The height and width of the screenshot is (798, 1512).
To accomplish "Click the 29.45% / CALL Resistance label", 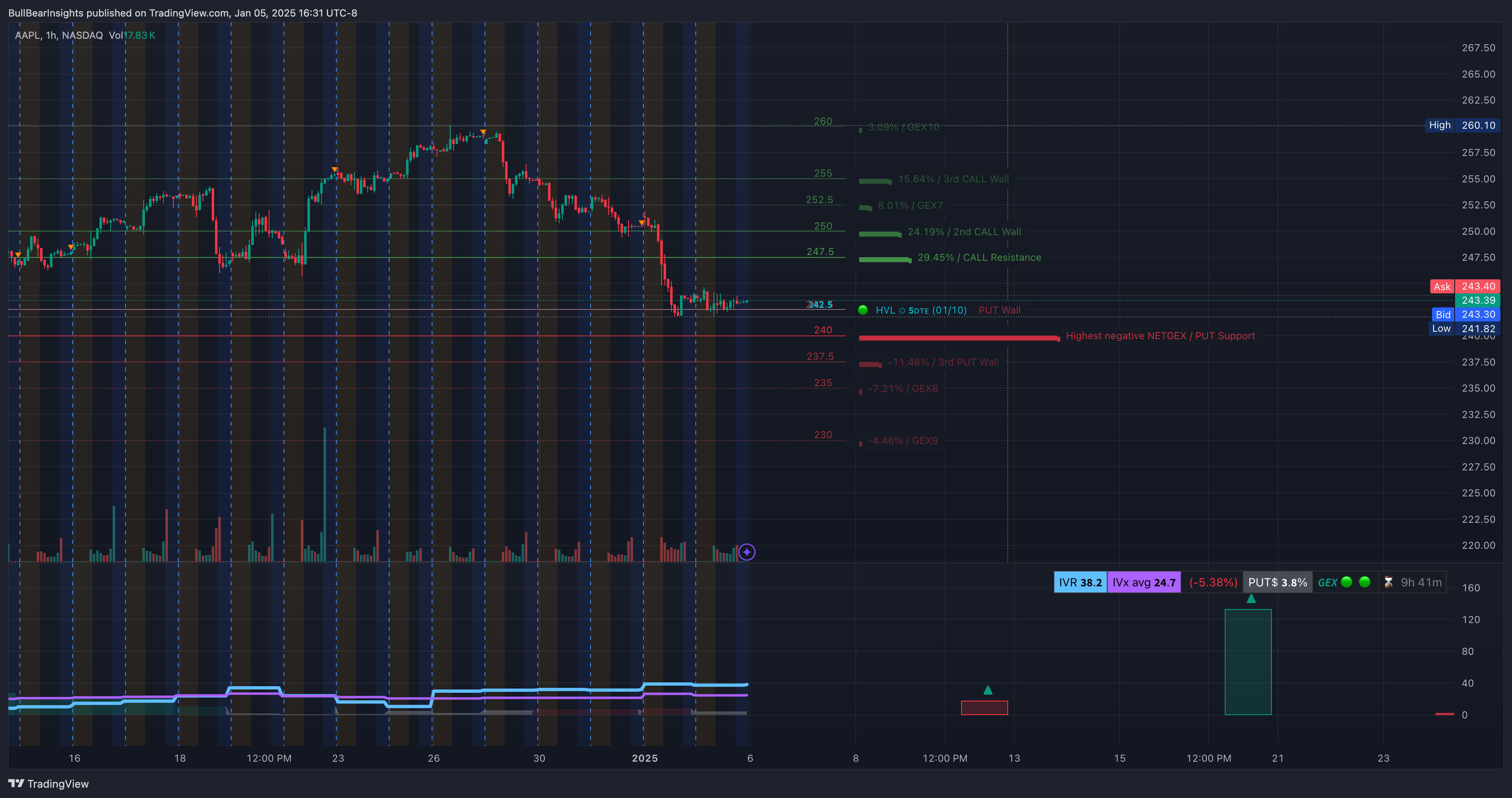I will pos(979,257).
